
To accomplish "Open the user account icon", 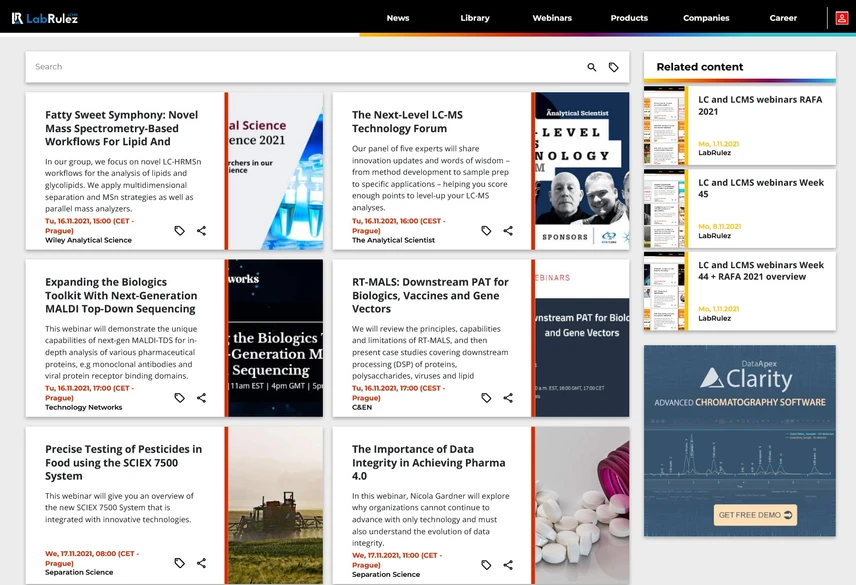I will click(842, 18).
